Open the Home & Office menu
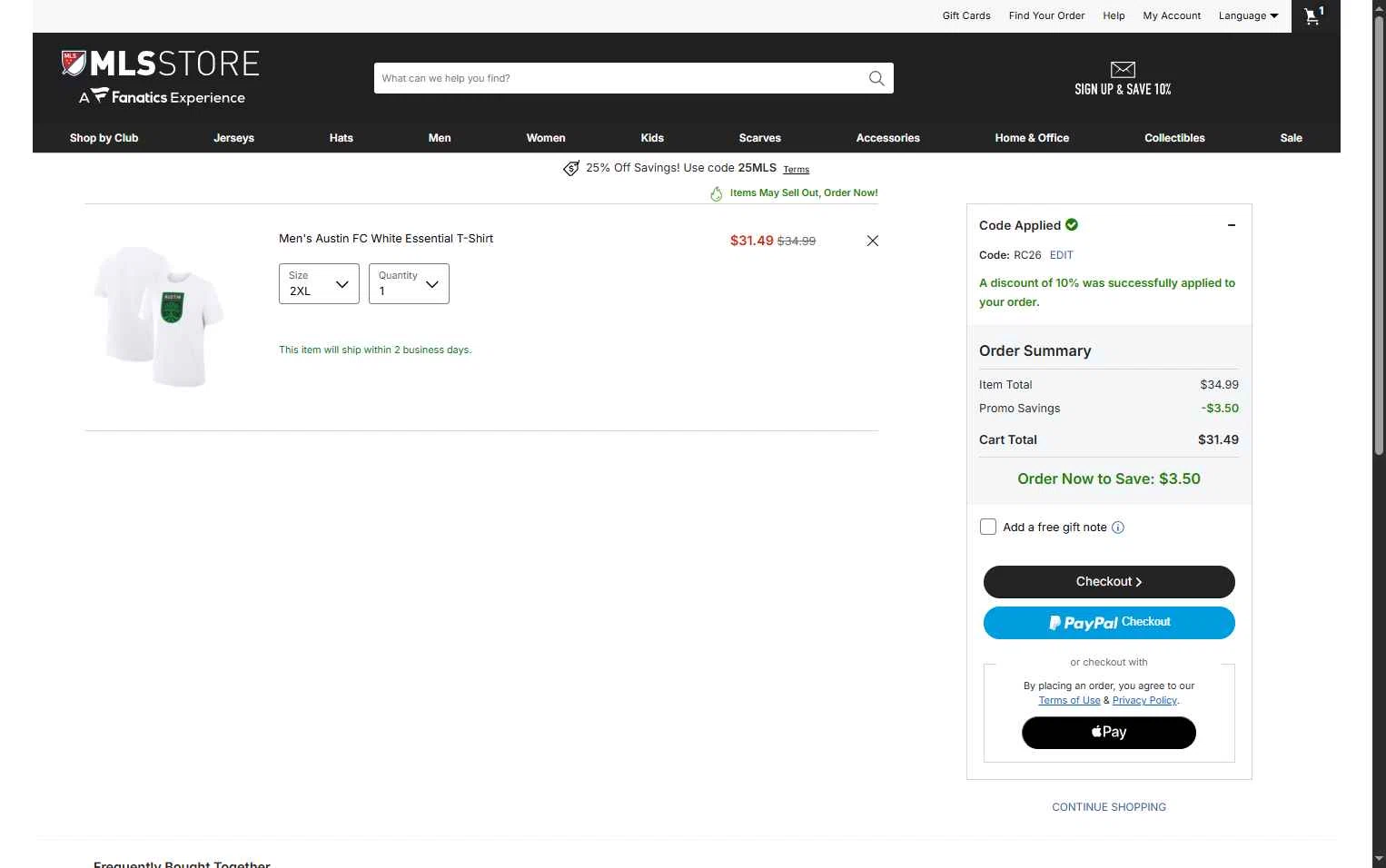The height and width of the screenshot is (868, 1386). pyautogui.click(x=1032, y=138)
